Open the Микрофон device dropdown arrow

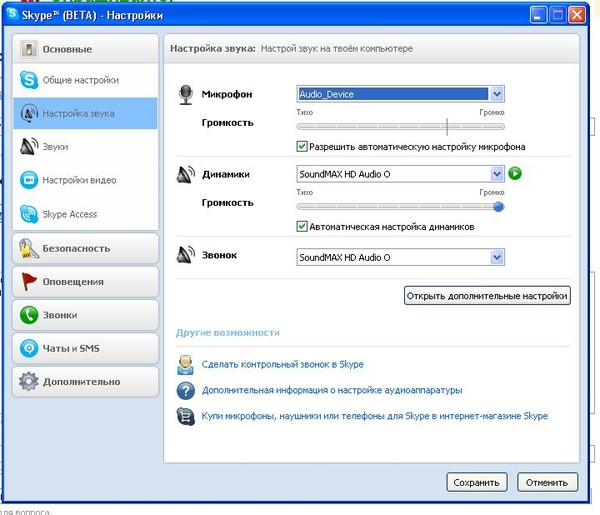[497, 94]
